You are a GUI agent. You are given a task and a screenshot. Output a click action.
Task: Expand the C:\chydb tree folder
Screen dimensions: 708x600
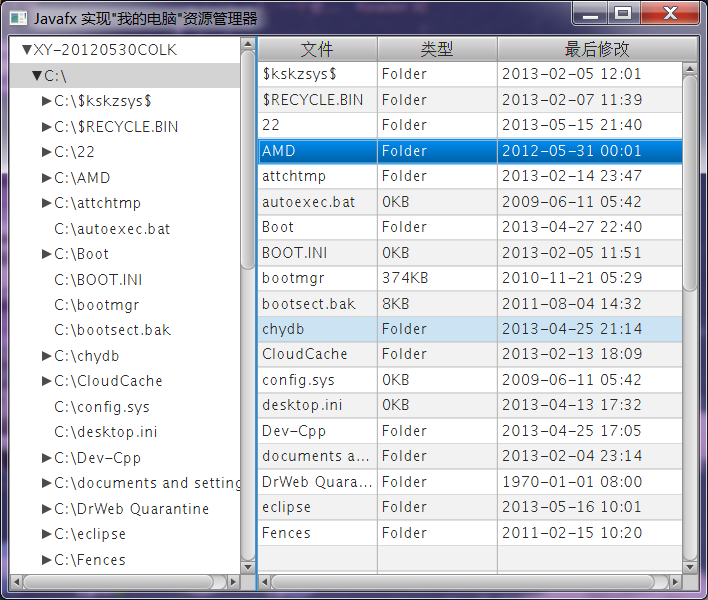pos(47,356)
